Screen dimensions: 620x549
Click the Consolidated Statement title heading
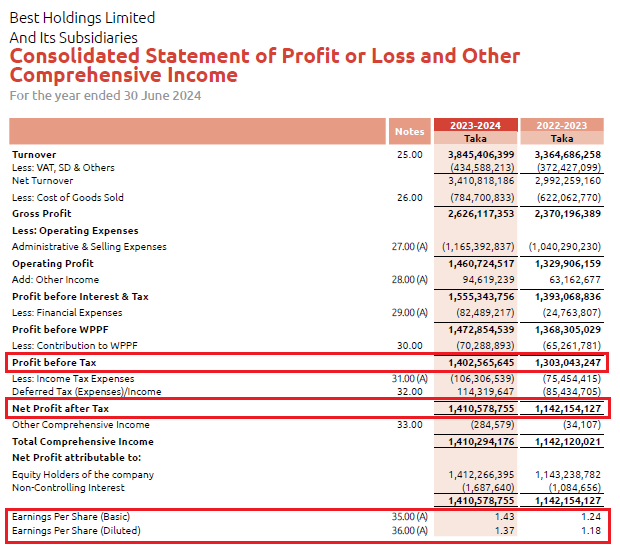click(x=264, y=65)
